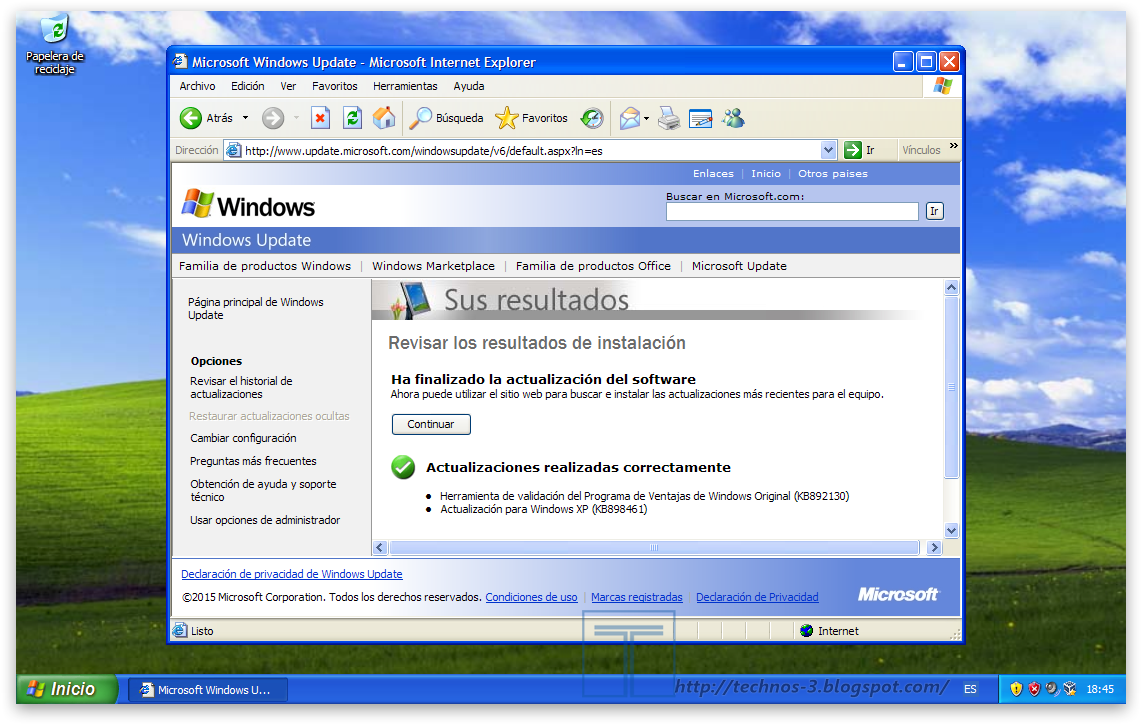Screen dimensions: 1142x725
Task: Open the Marcas registradas link
Action: click(637, 597)
